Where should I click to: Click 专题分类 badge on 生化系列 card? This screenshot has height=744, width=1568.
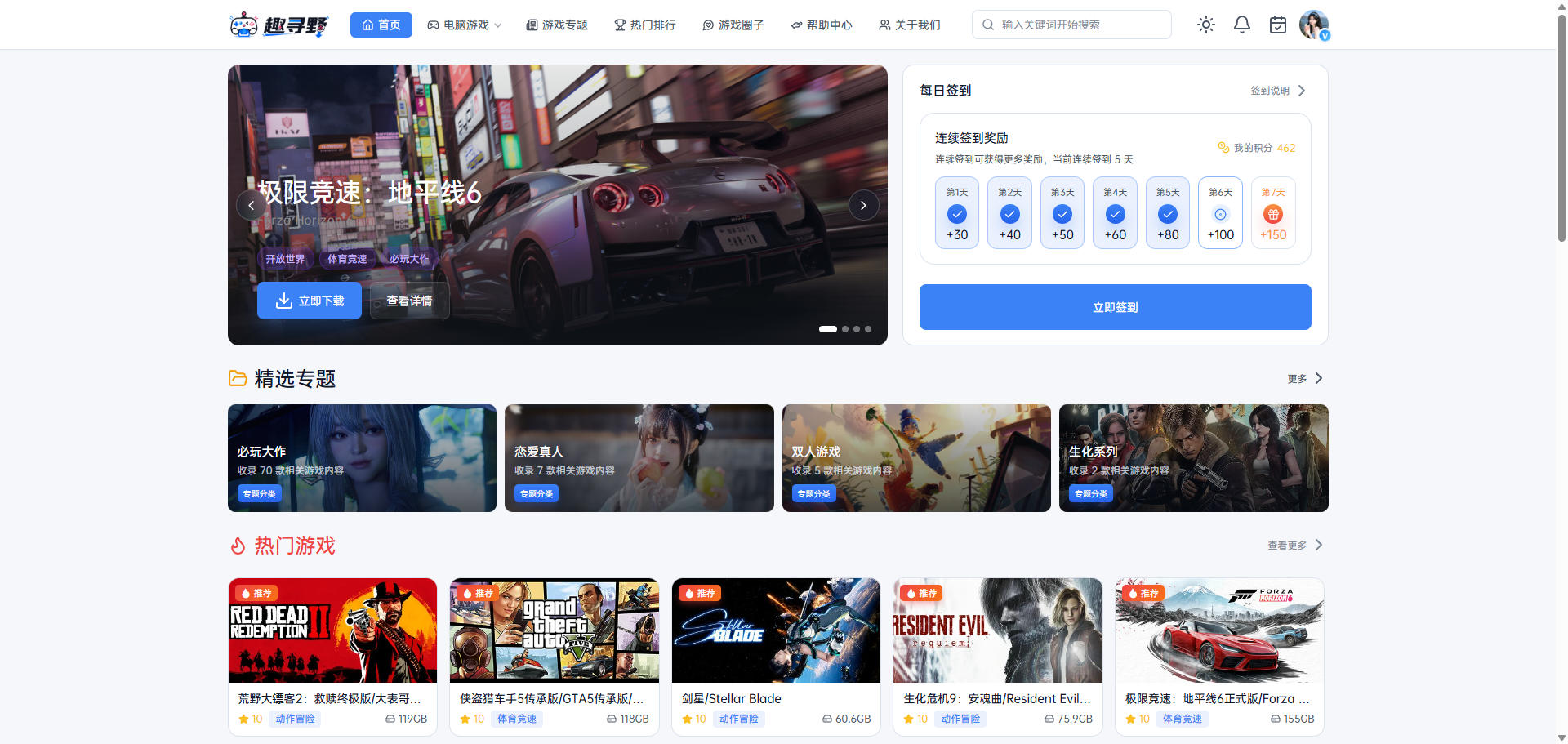(x=1091, y=493)
